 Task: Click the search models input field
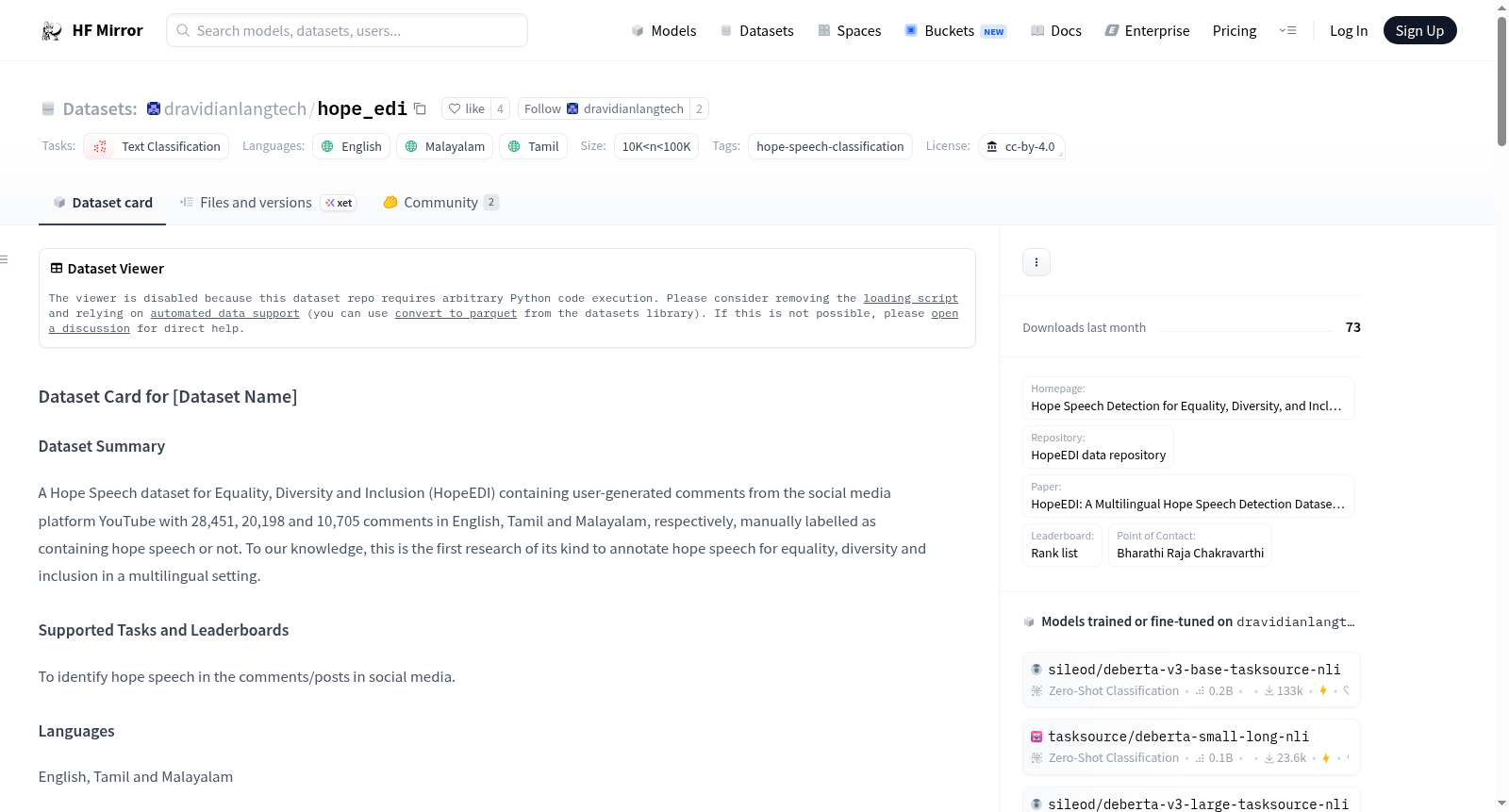347,30
